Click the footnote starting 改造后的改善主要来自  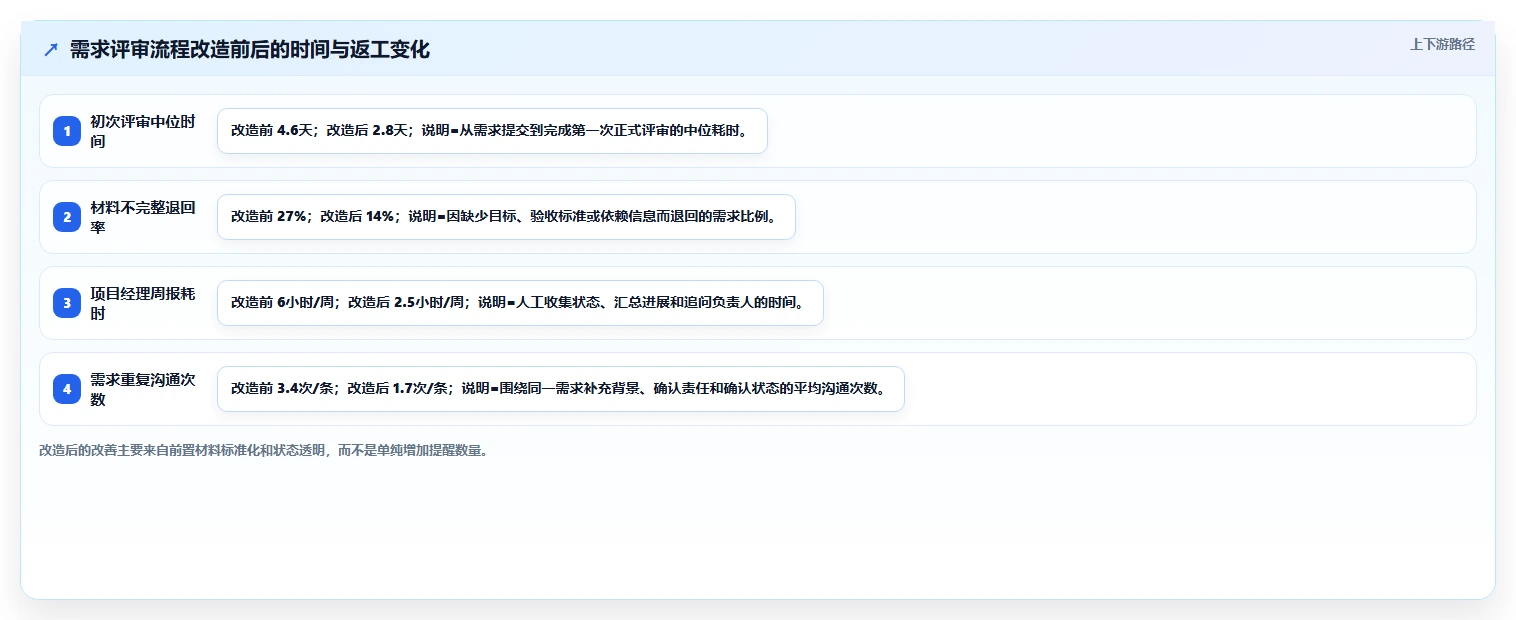(264, 450)
